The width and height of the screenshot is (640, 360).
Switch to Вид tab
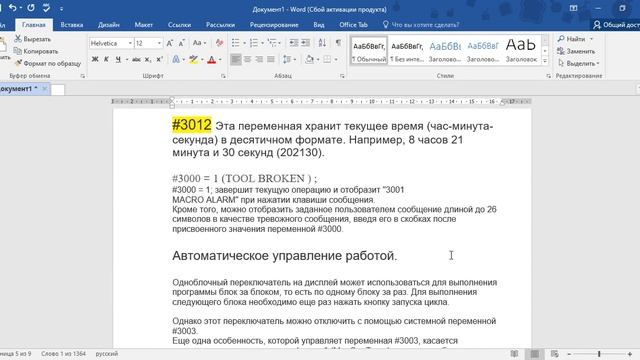[319, 25]
